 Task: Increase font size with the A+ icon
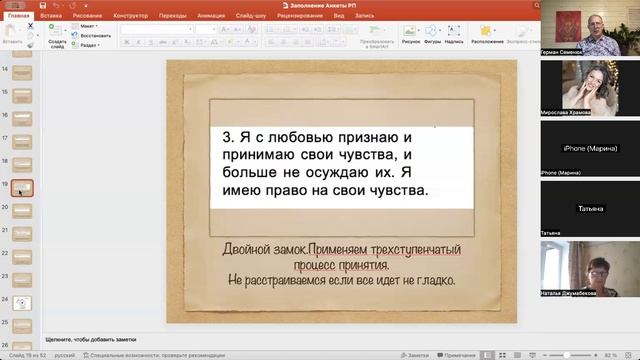coord(225,29)
